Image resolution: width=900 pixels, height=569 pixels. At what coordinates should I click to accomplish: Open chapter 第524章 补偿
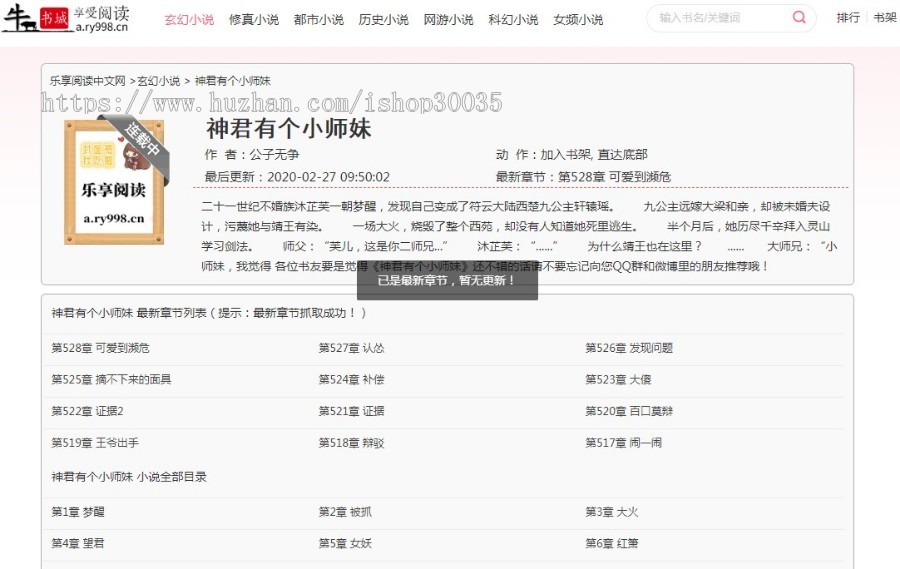[351, 380]
